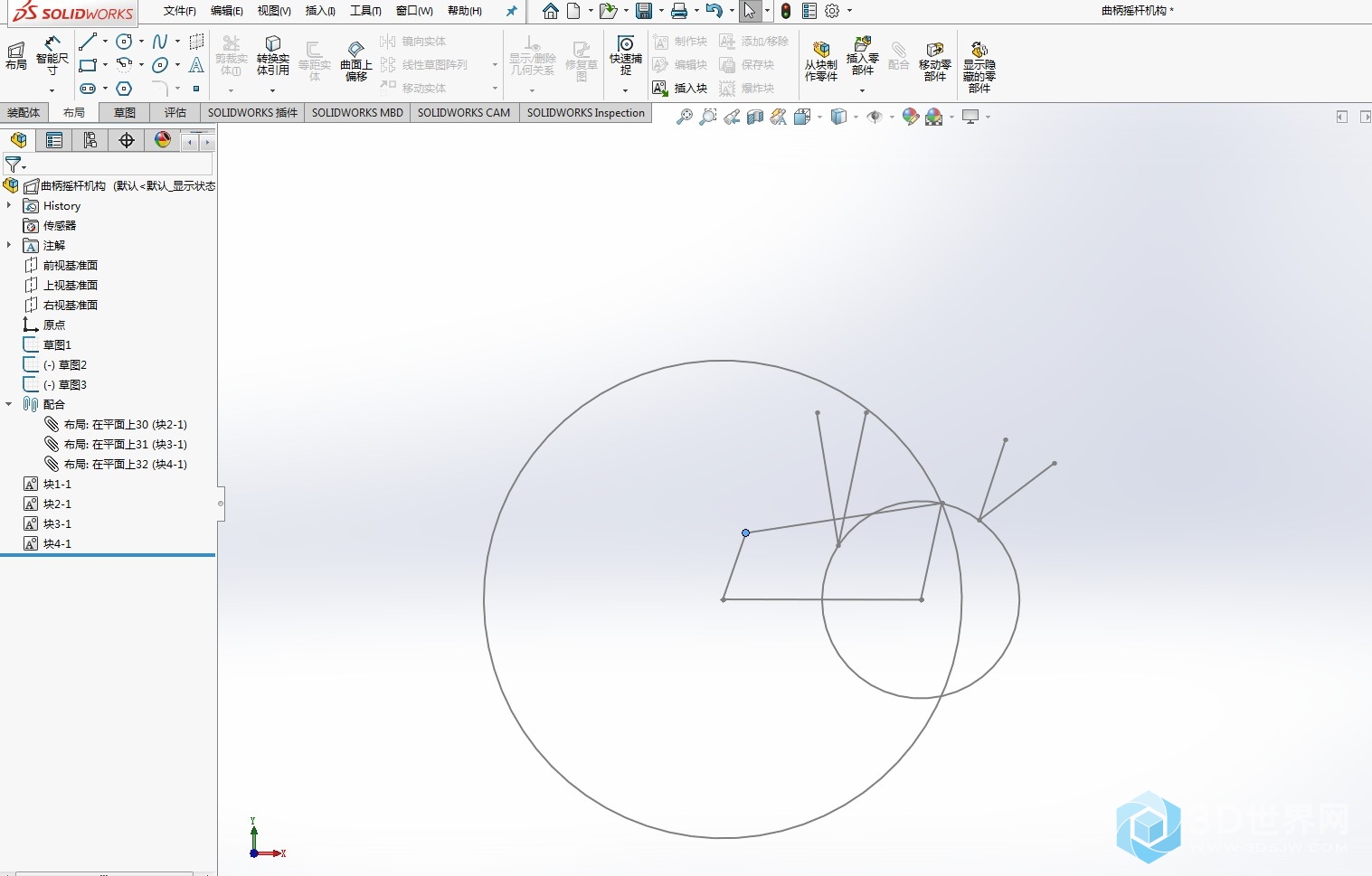Click the Print icon
This screenshot has height=876, width=1372.
coord(679,11)
